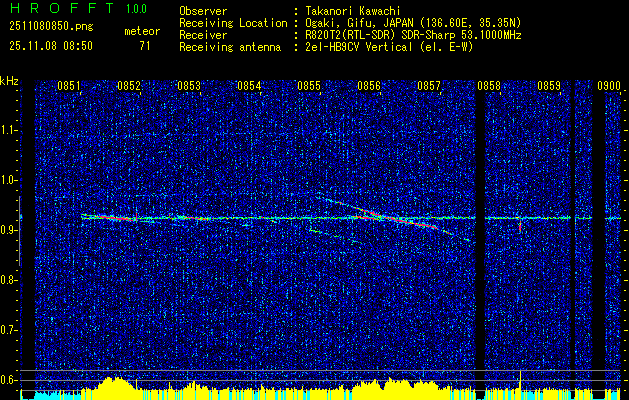Click the kHz axis unit label

9,81
